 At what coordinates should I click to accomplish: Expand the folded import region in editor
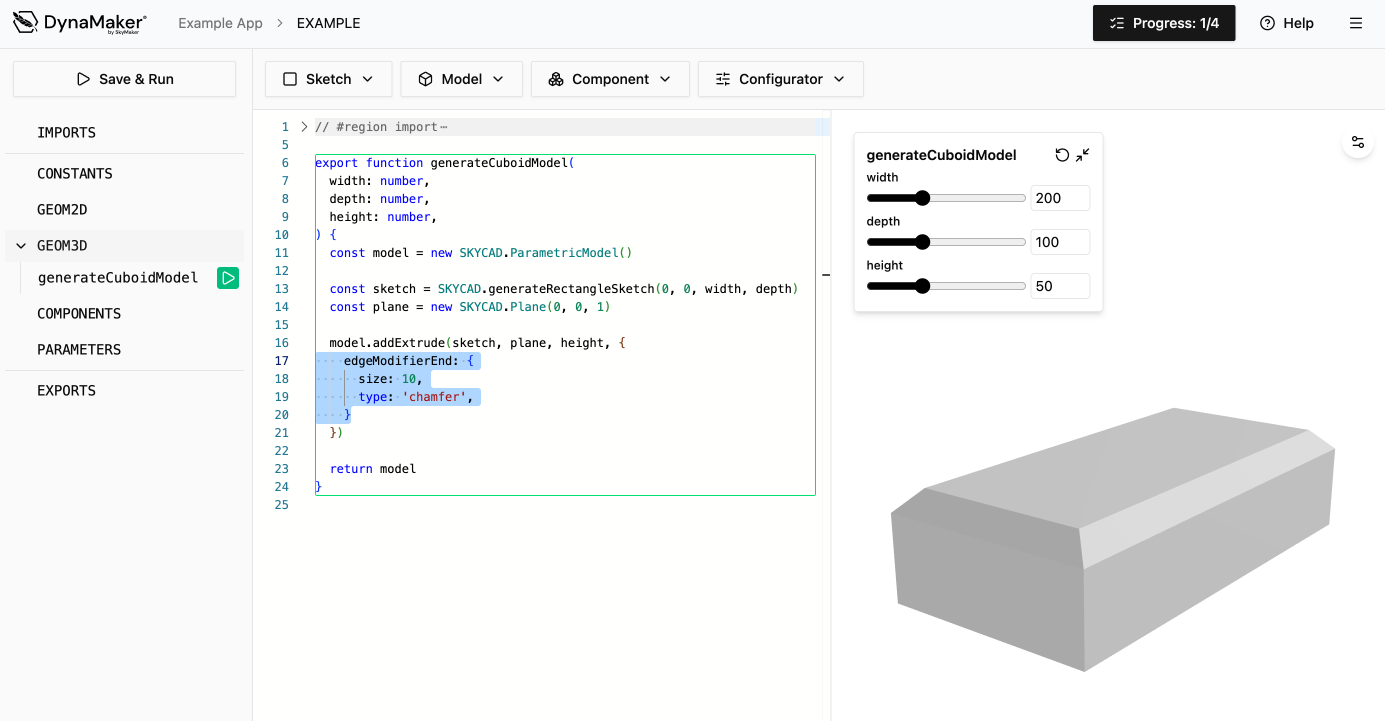tap(305, 127)
